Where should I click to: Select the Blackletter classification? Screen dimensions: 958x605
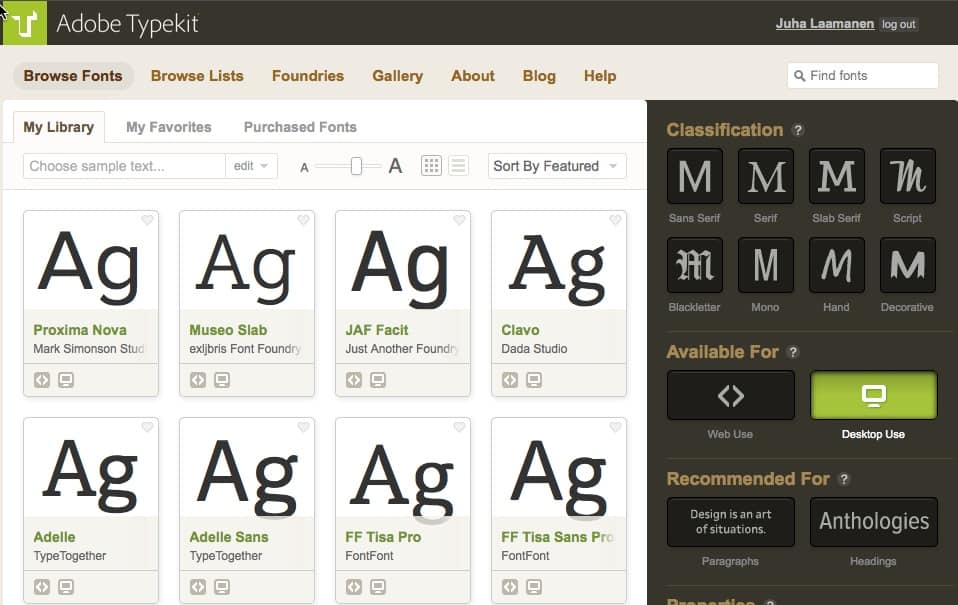click(695, 265)
